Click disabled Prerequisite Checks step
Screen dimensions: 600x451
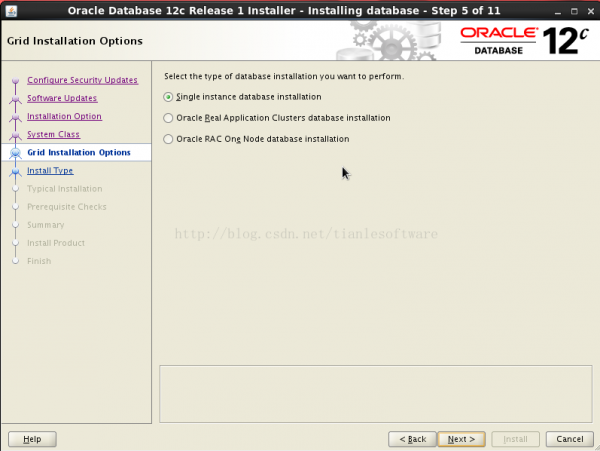point(67,207)
